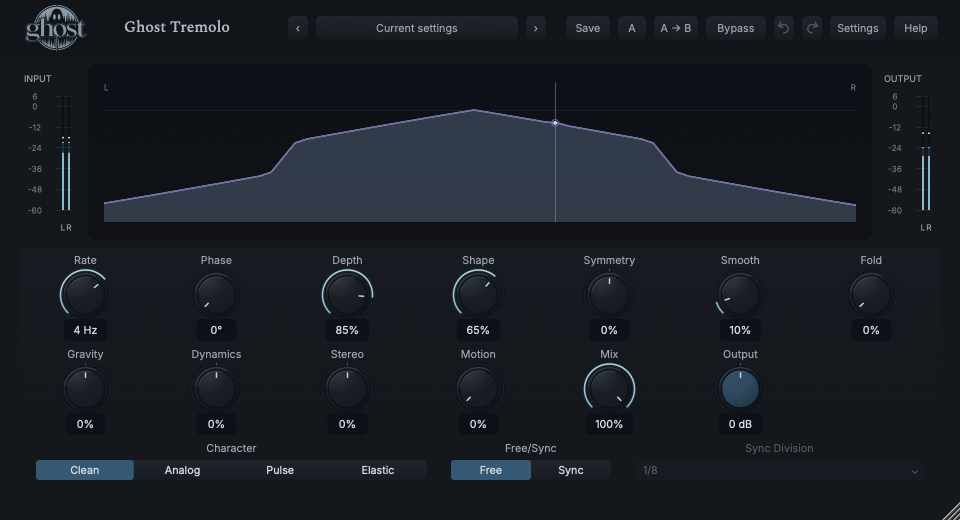Select Clean character mode
Screen dimensions: 960x520
pos(84,470)
